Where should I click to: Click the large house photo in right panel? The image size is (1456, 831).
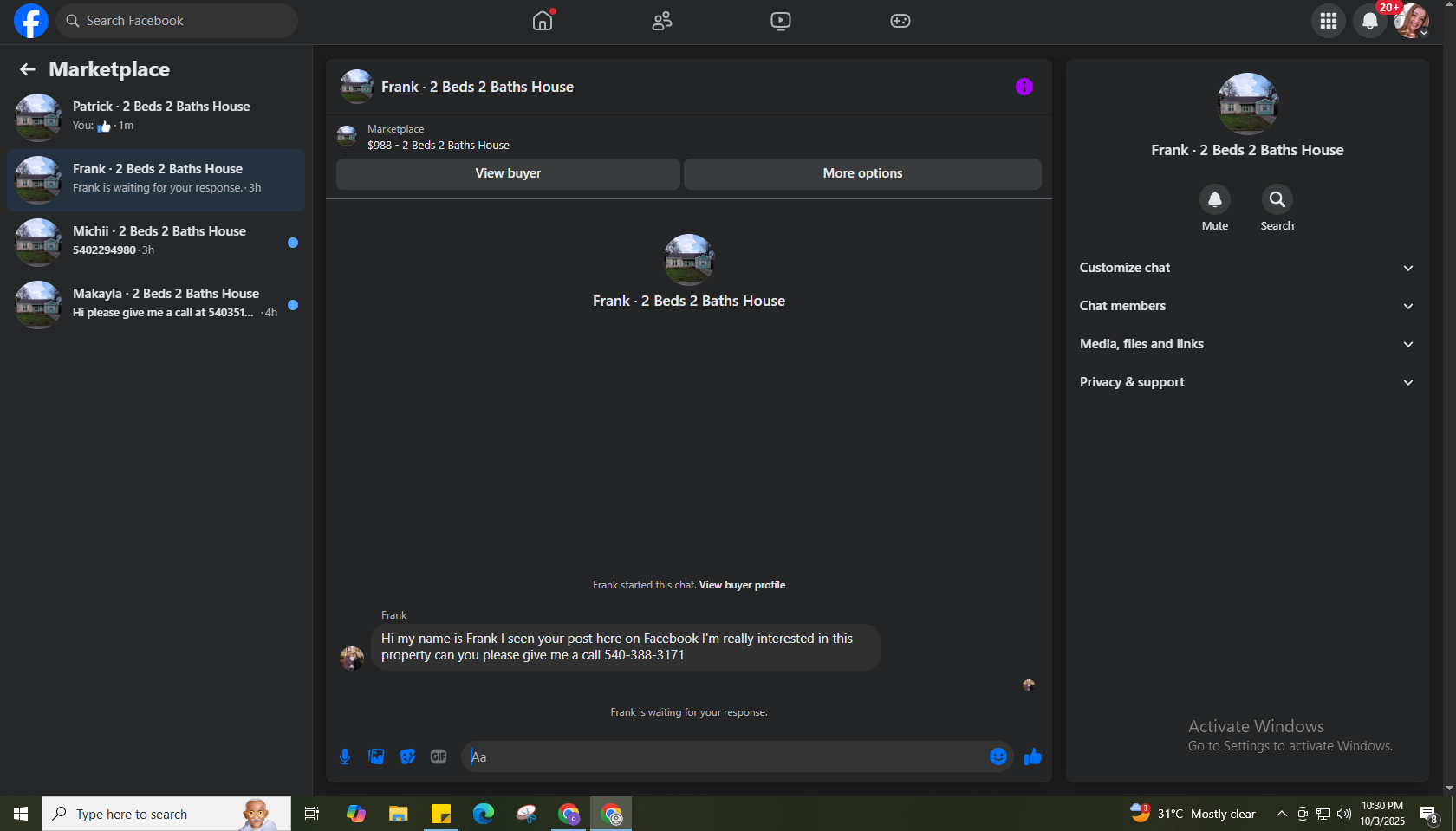(1248, 104)
